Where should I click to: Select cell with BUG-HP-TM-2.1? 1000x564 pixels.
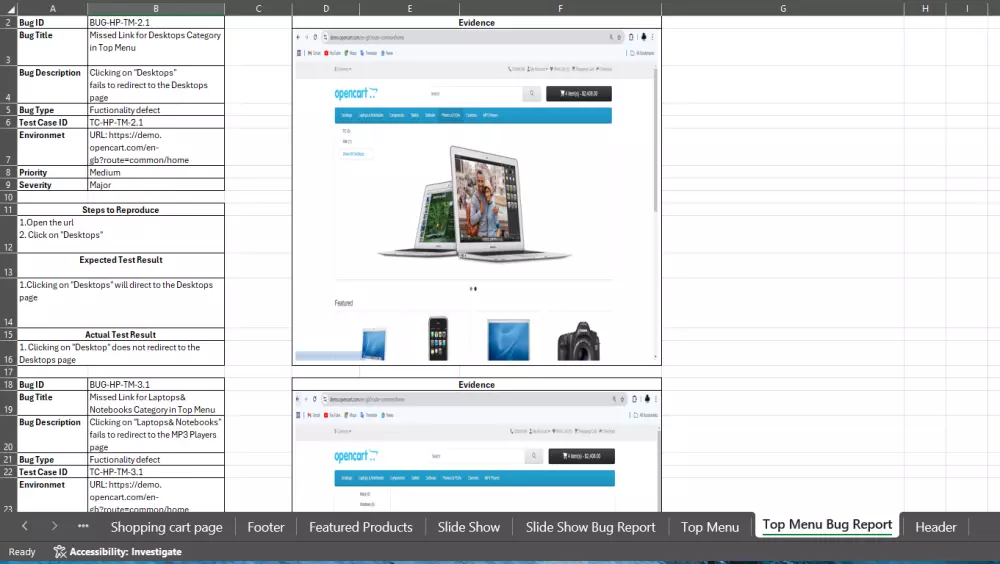156,22
